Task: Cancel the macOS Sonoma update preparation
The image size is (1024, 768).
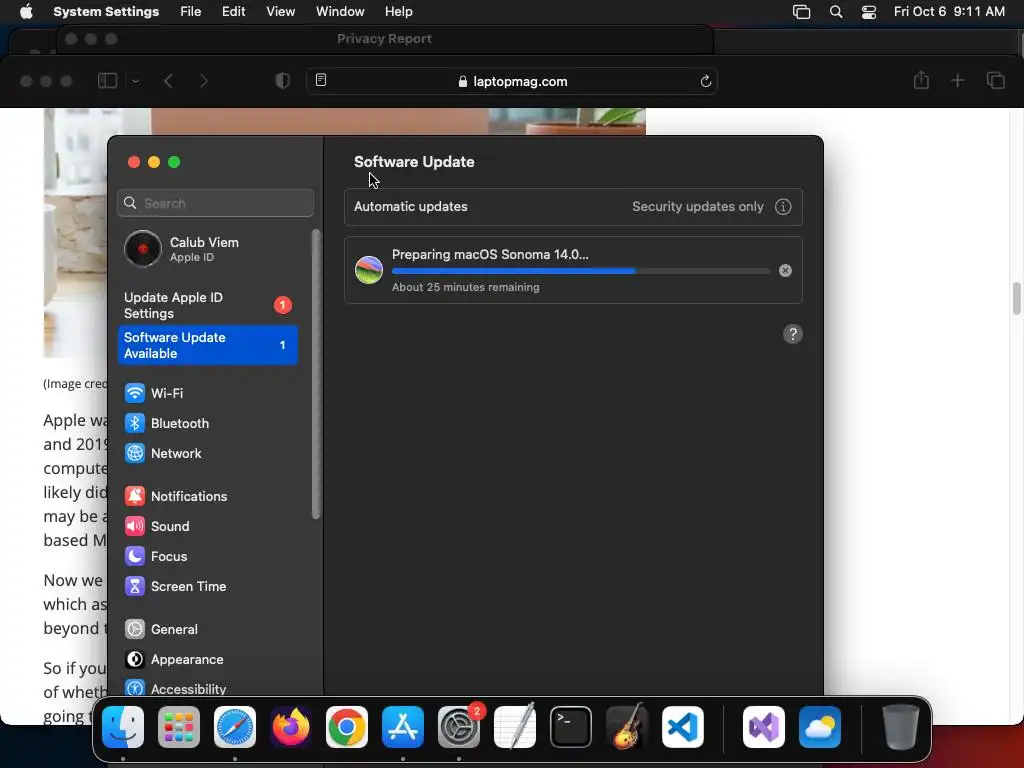Action: [785, 270]
